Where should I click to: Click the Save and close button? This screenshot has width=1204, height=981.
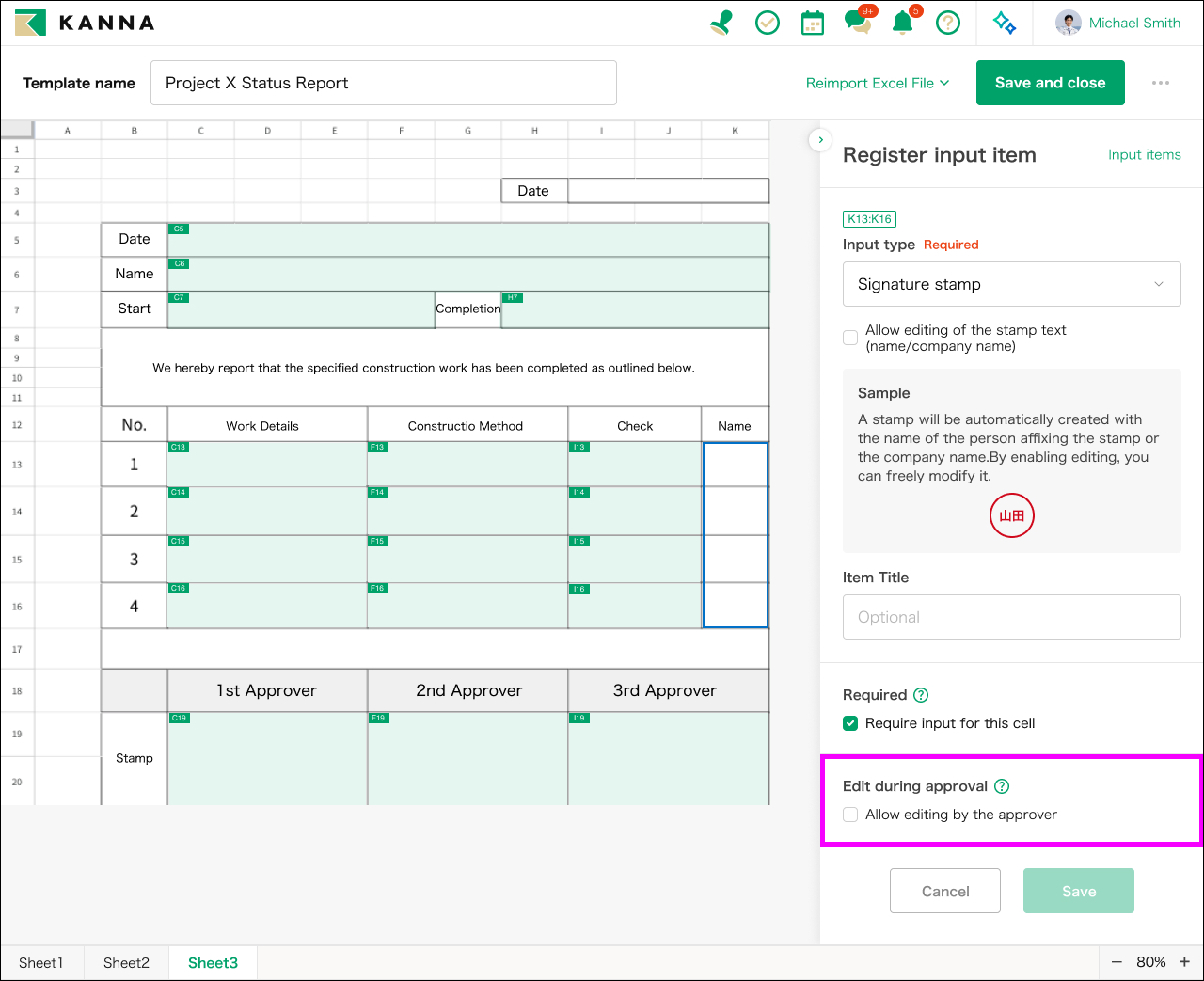(x=1050, y=83)
